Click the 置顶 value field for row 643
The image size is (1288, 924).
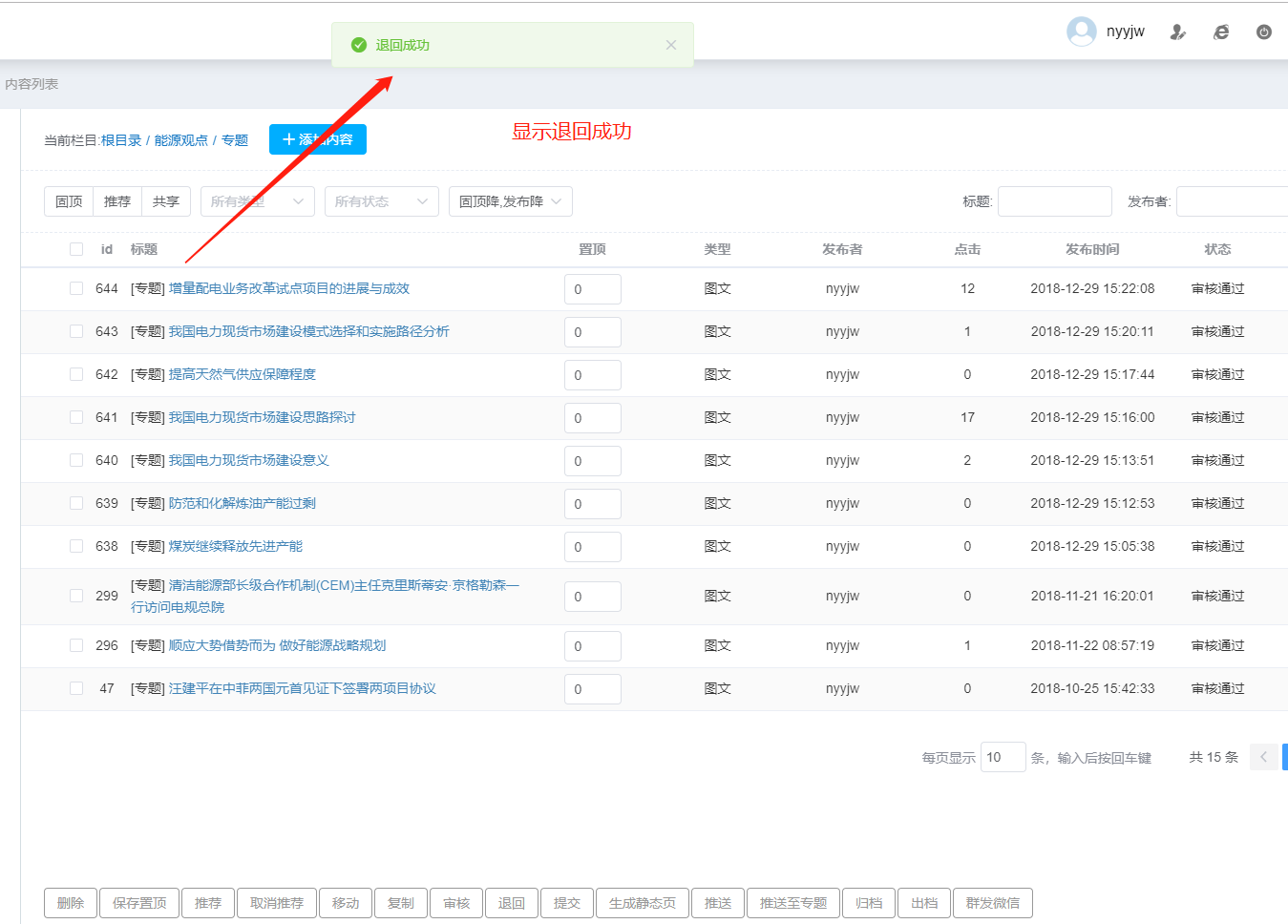click(x=592, y=332)
